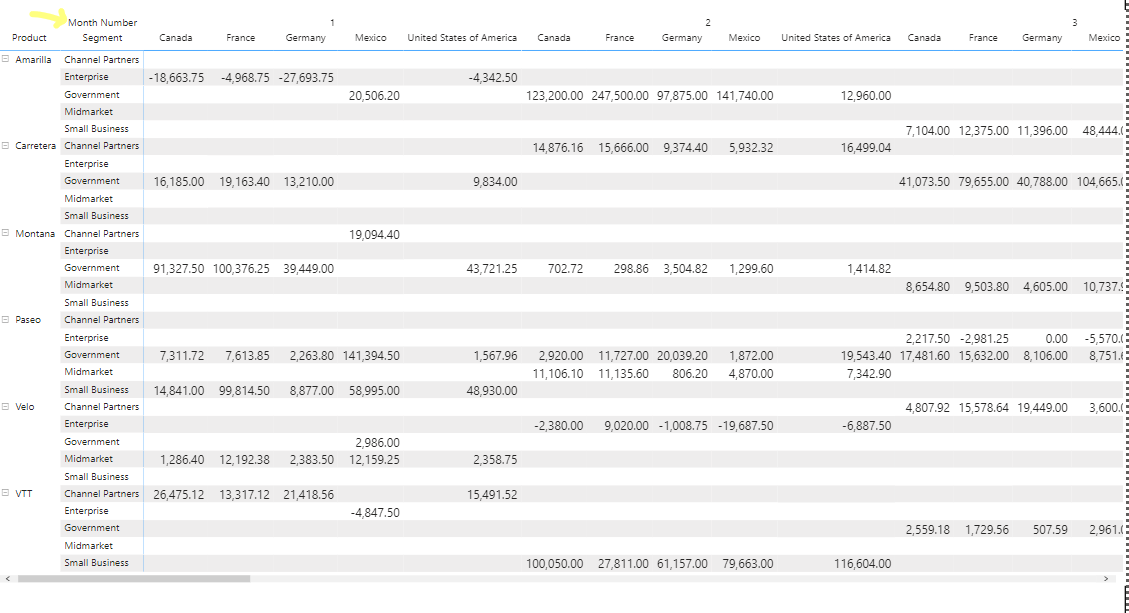Image resolution: width=1129 pixels, height=613 pixels.
Task: Select month 1 column header
Action: [332, 22]
